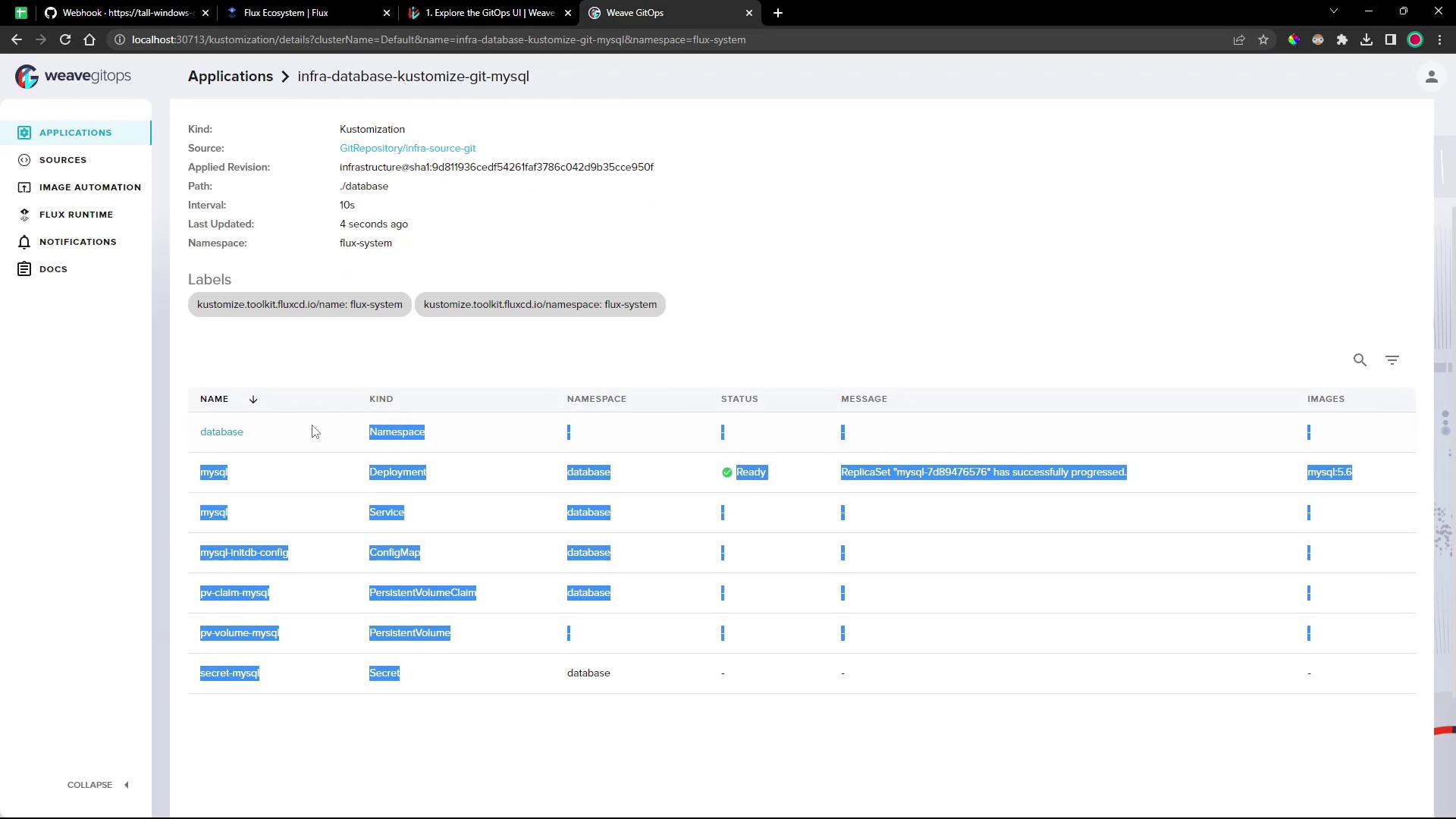1456x819 pixels.
Task: Open browser tab list chevron
Action: tap(1333, 12)
